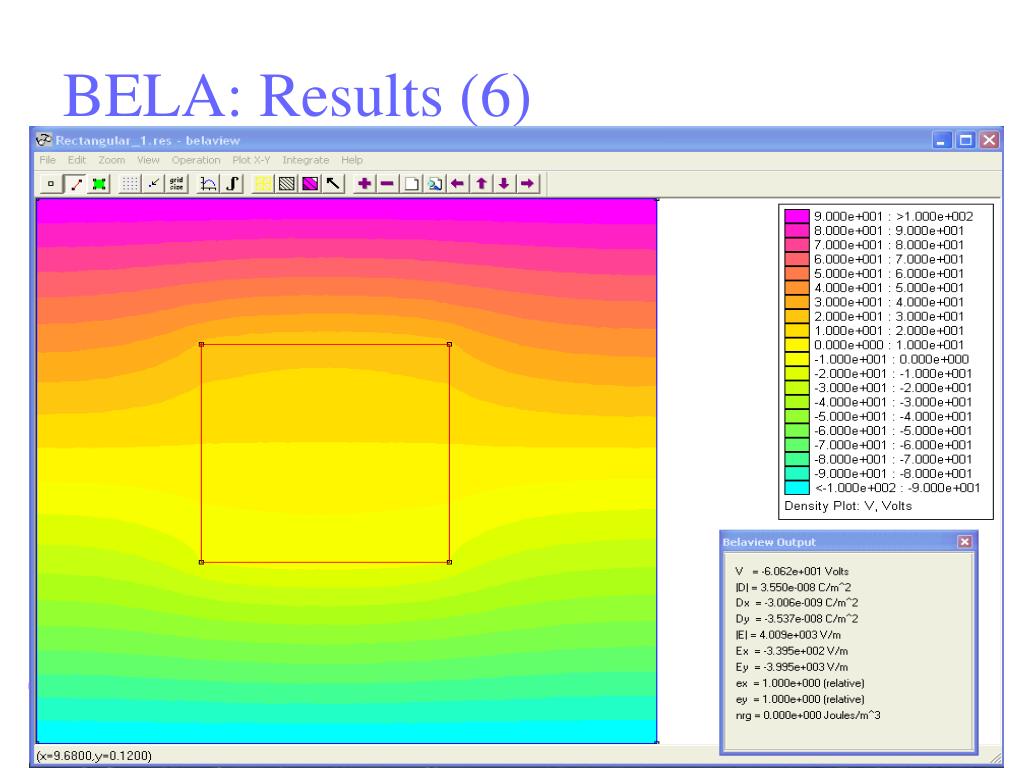Maximize the belaview window

pyautogui.click(x=965, y=140)
